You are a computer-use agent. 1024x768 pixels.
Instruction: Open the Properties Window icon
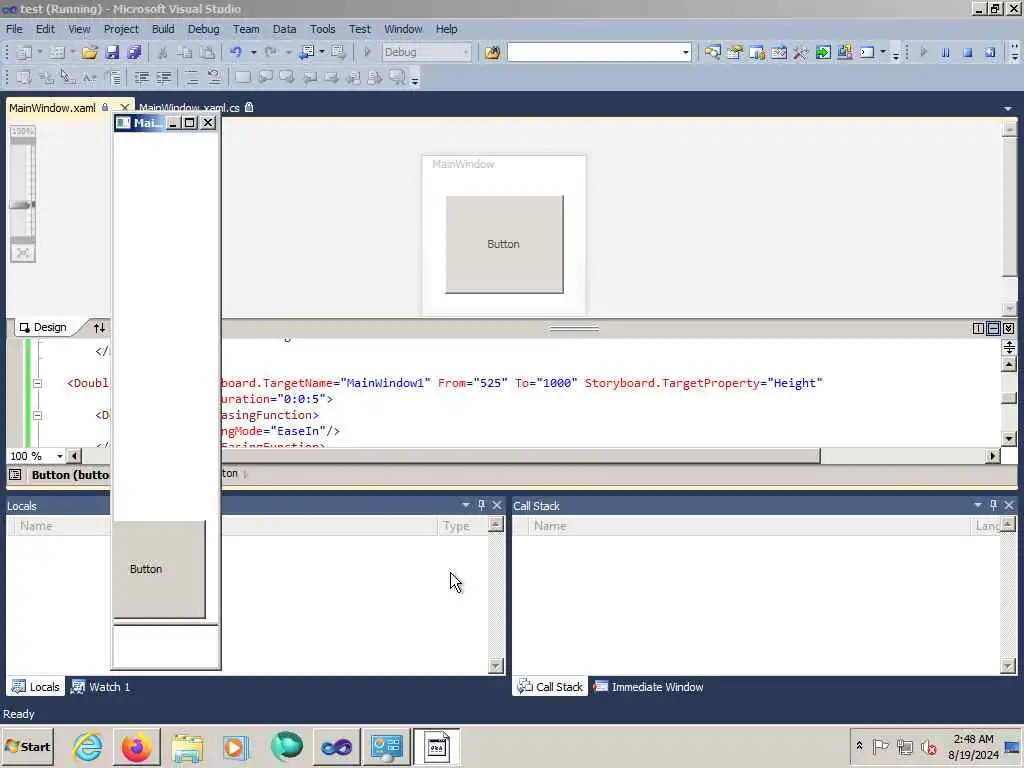(735, 52)
